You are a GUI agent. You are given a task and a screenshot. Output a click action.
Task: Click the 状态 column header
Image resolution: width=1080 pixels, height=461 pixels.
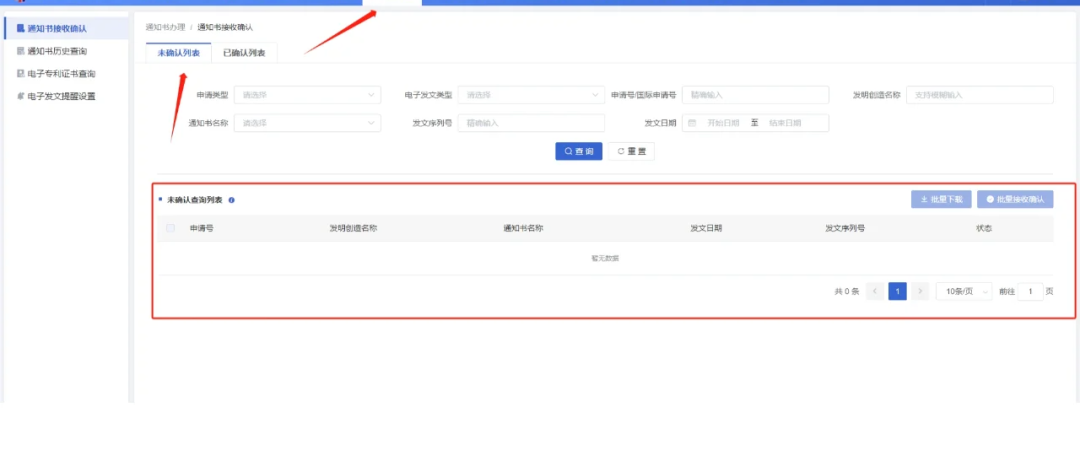pos(984,228)
